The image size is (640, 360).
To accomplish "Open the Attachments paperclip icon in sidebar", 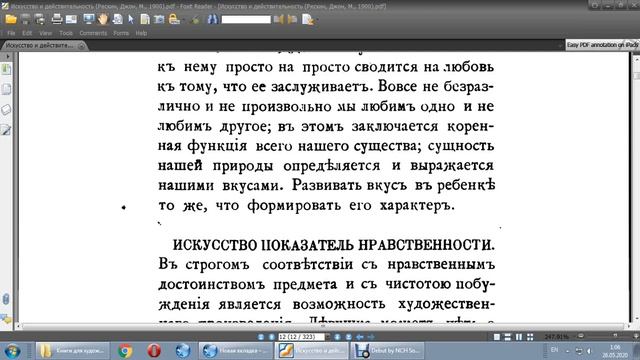I will point(6,299).
